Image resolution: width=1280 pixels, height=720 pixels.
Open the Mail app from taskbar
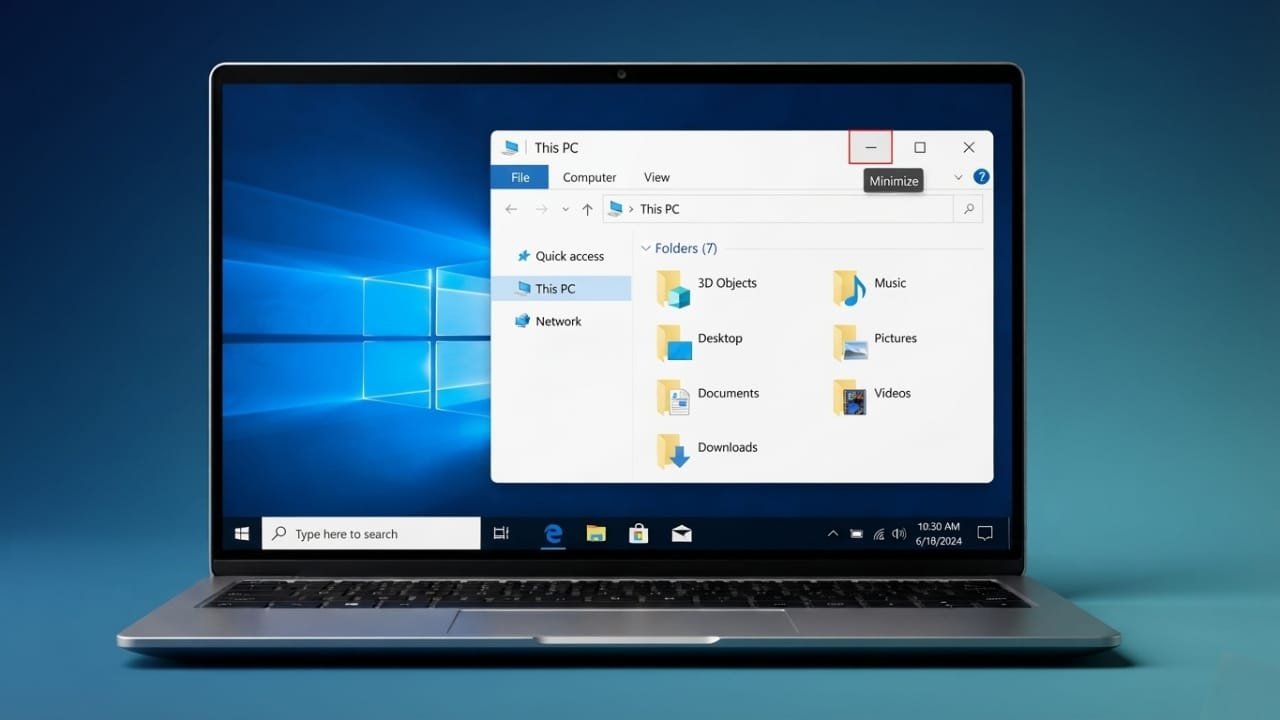pyautogui.click(x=681, y=533)
